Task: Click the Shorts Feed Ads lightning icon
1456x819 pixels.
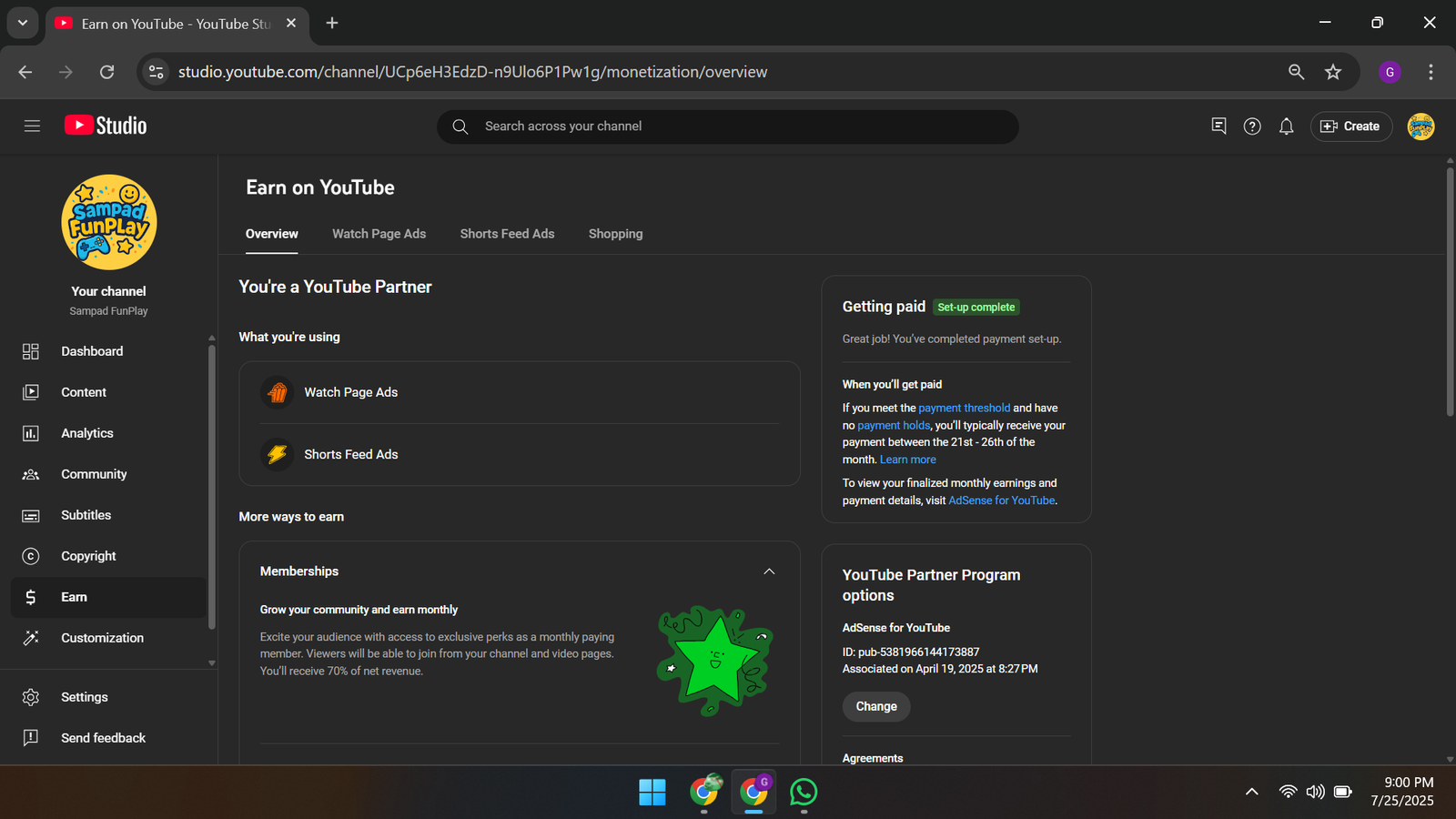Action: point(278,454)
